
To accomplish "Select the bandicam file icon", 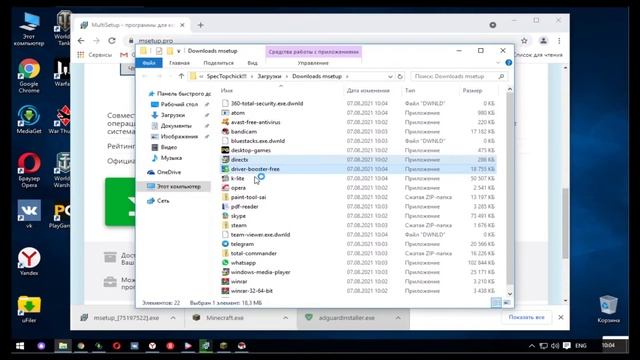I will [225, 131].
